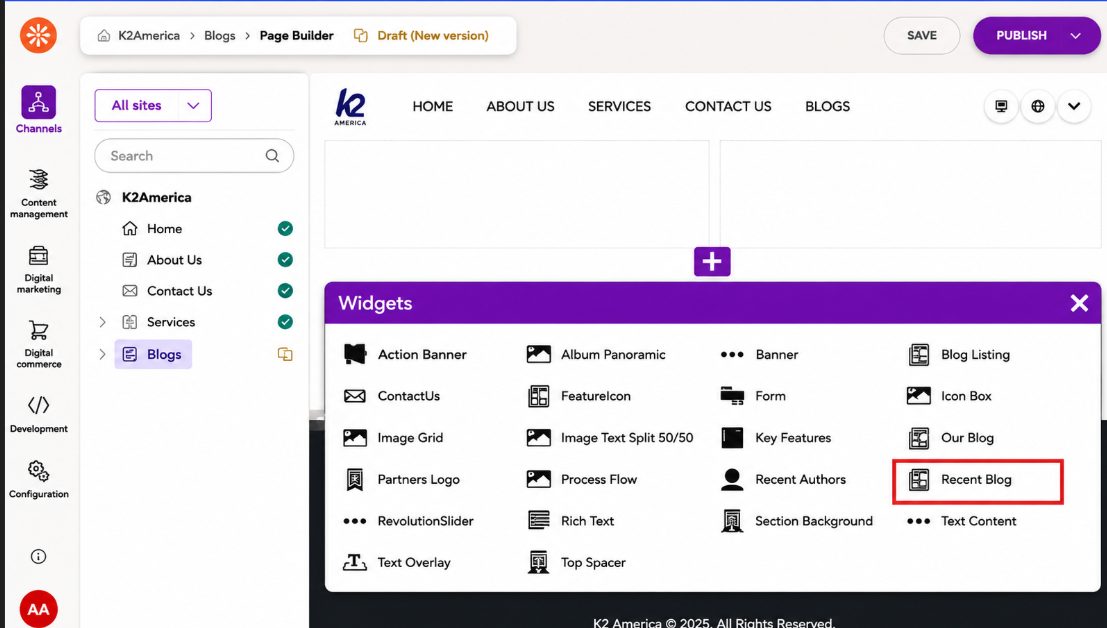The image size is (1107, 628).
Task: Add the Key Features widget
Action: (776, 437)
